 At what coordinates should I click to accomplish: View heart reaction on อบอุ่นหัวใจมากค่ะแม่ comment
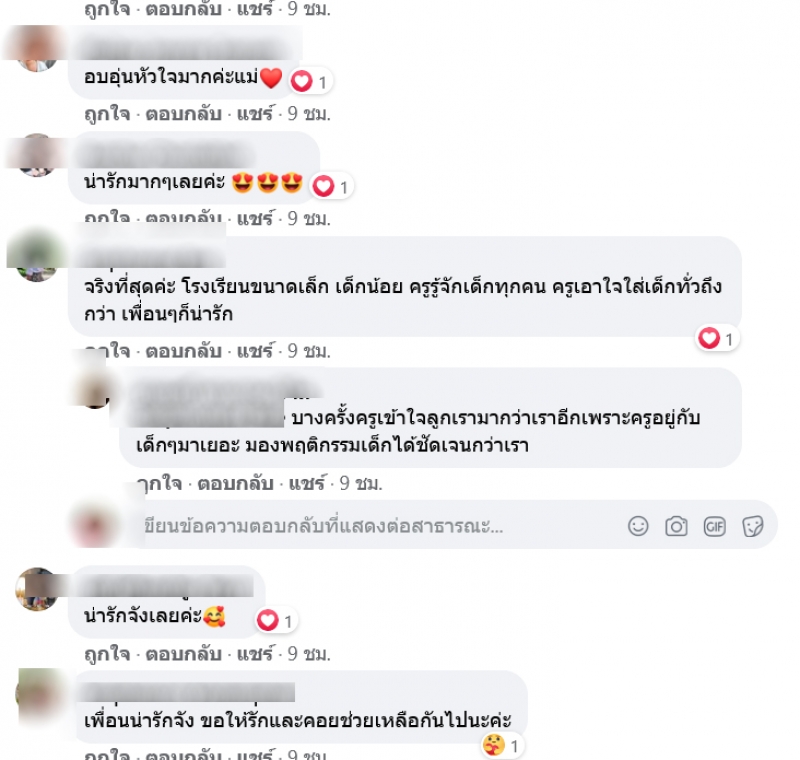coord(310,81)
